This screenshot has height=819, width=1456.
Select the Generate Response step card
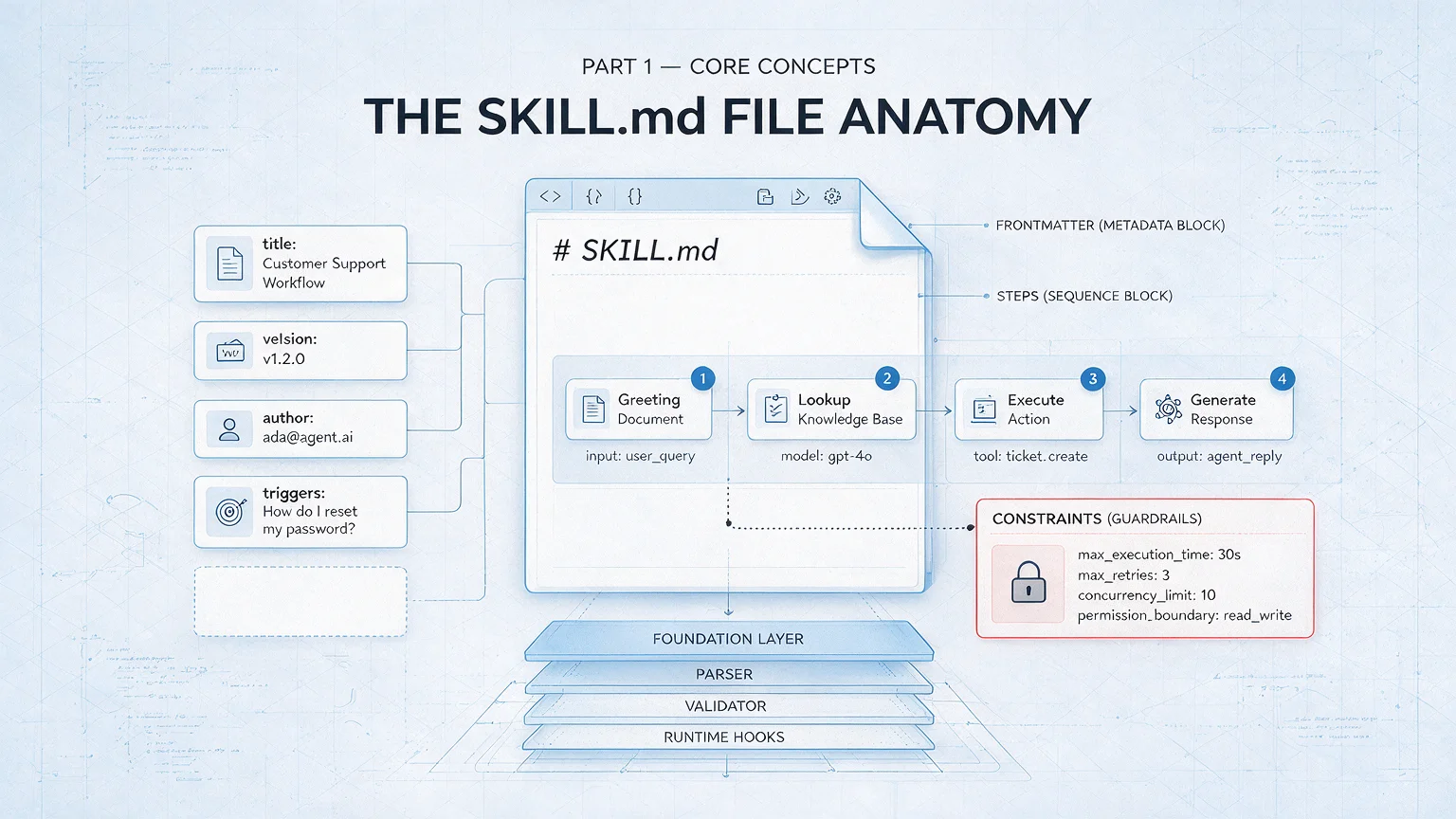tap(1216, 409)
